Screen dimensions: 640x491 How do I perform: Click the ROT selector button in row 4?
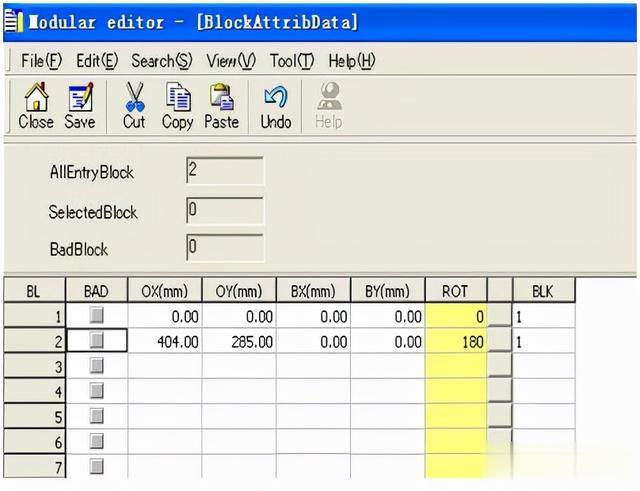coord(500,390)
